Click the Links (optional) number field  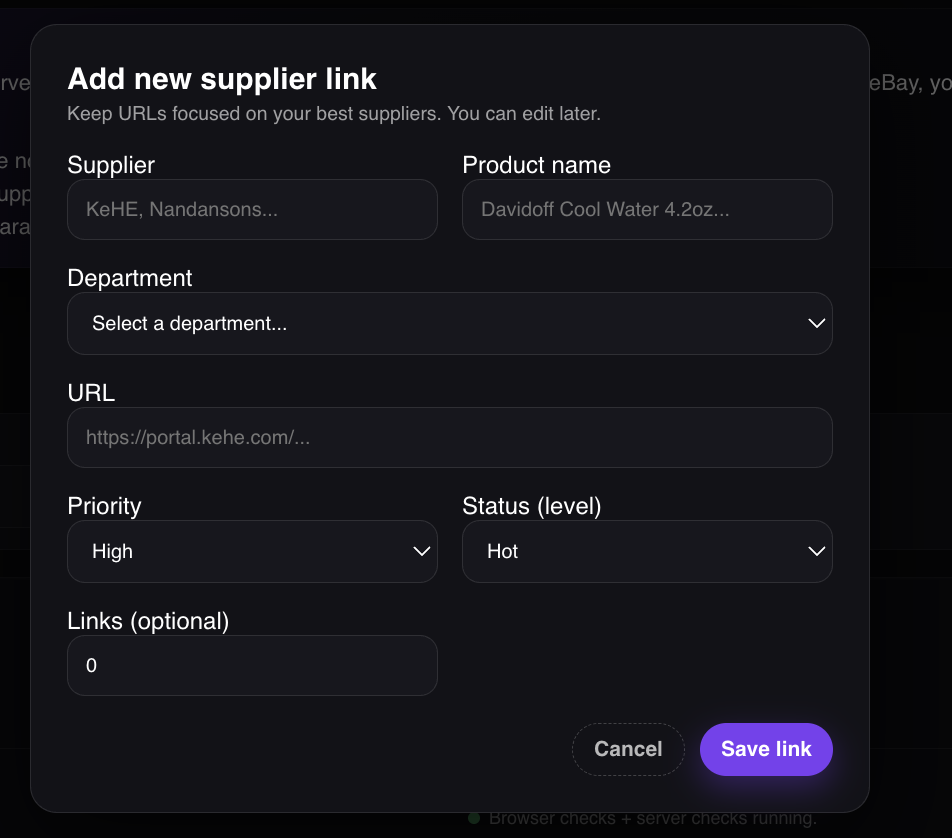pos(252,665)
